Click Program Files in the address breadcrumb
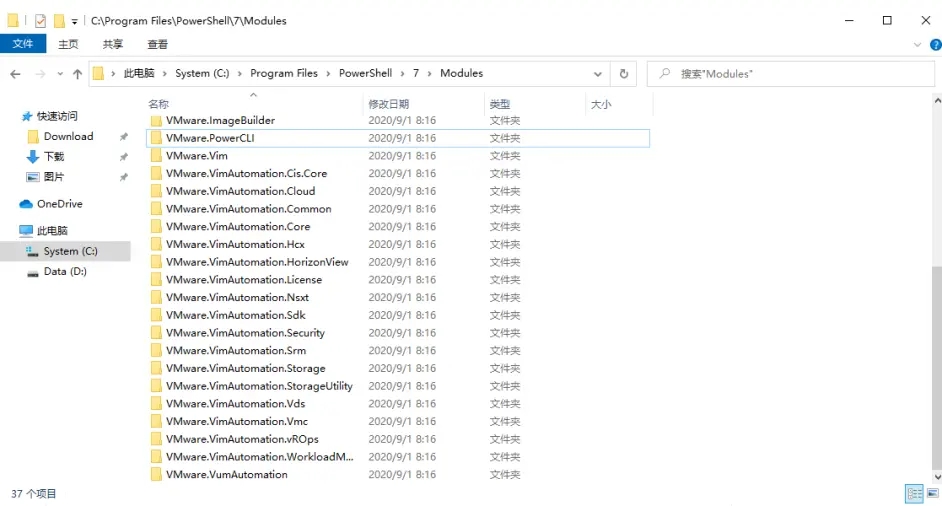Image resolution: width=942 pixels, height=506 pixels. point(284,73)
